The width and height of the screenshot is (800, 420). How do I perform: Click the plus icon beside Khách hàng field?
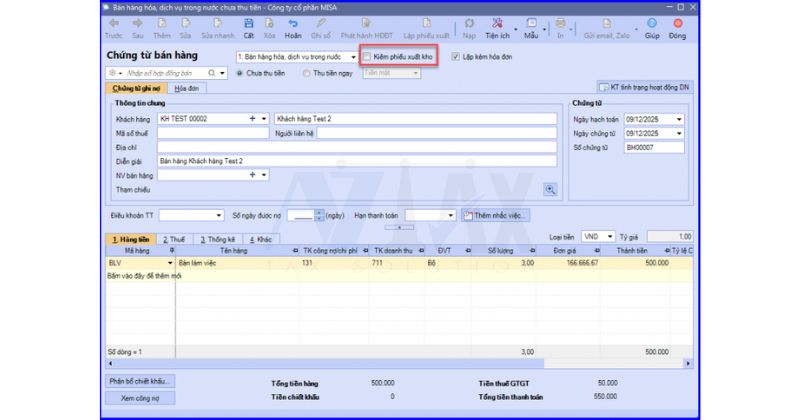click(252, 118)
